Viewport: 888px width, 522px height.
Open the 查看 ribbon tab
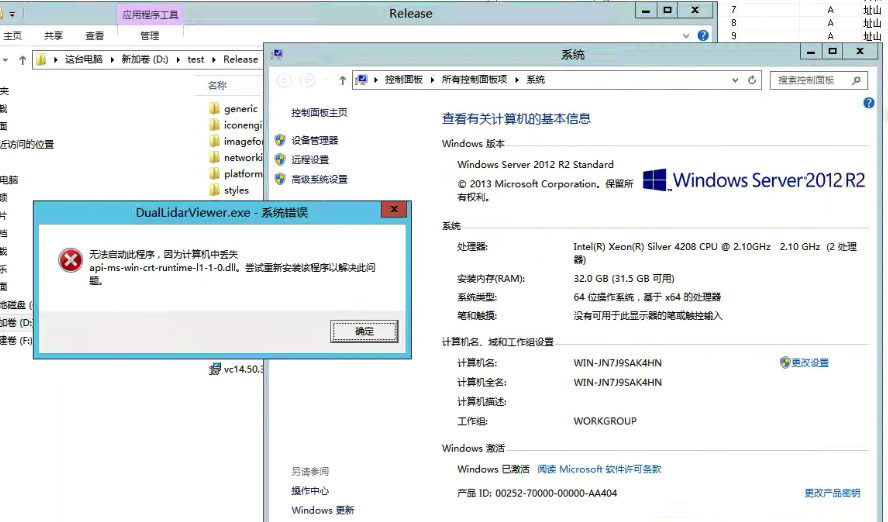click(94, 36)
